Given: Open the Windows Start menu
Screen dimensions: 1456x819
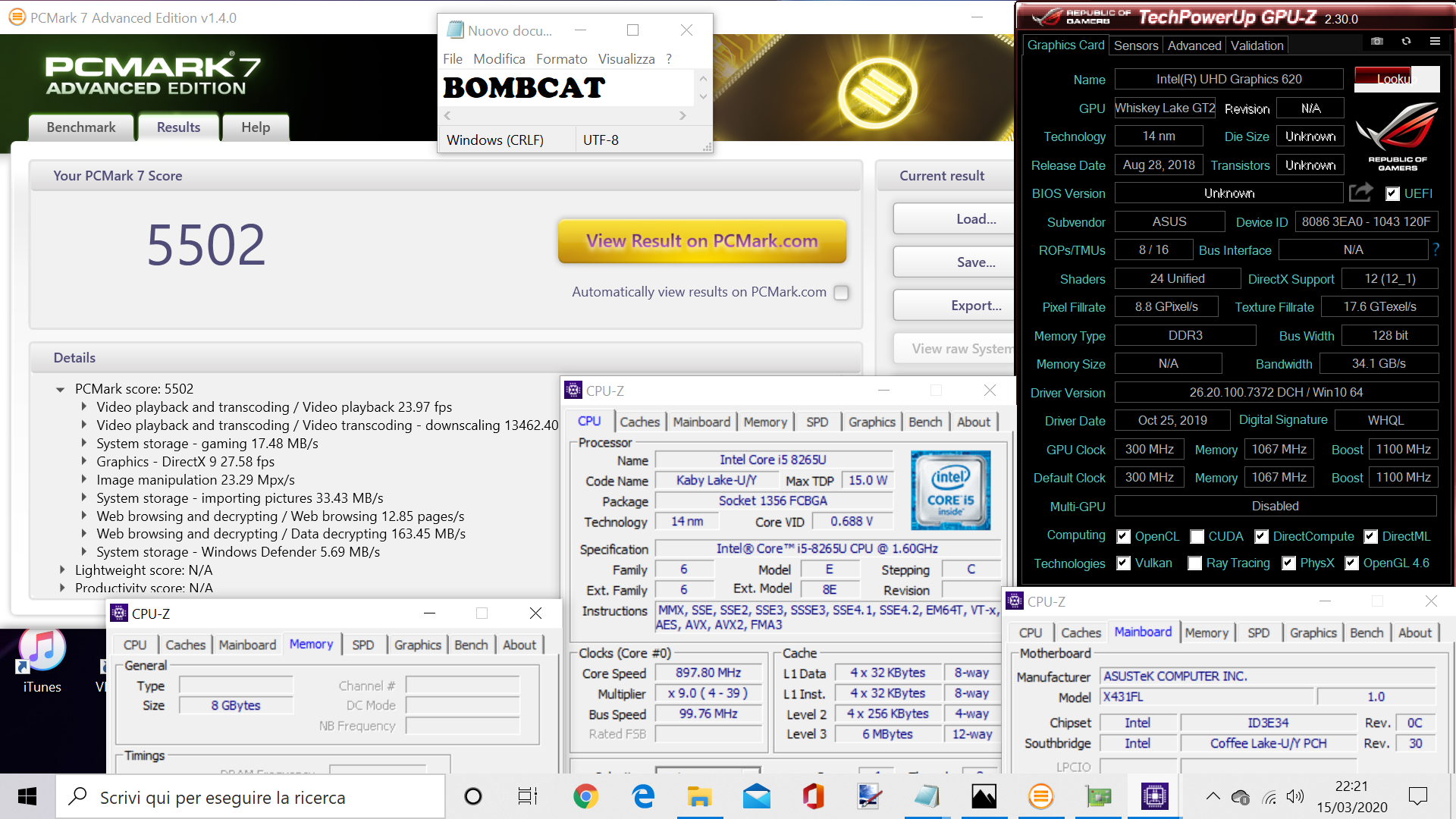Looking at the screenshot, I should tap(27, 796).
